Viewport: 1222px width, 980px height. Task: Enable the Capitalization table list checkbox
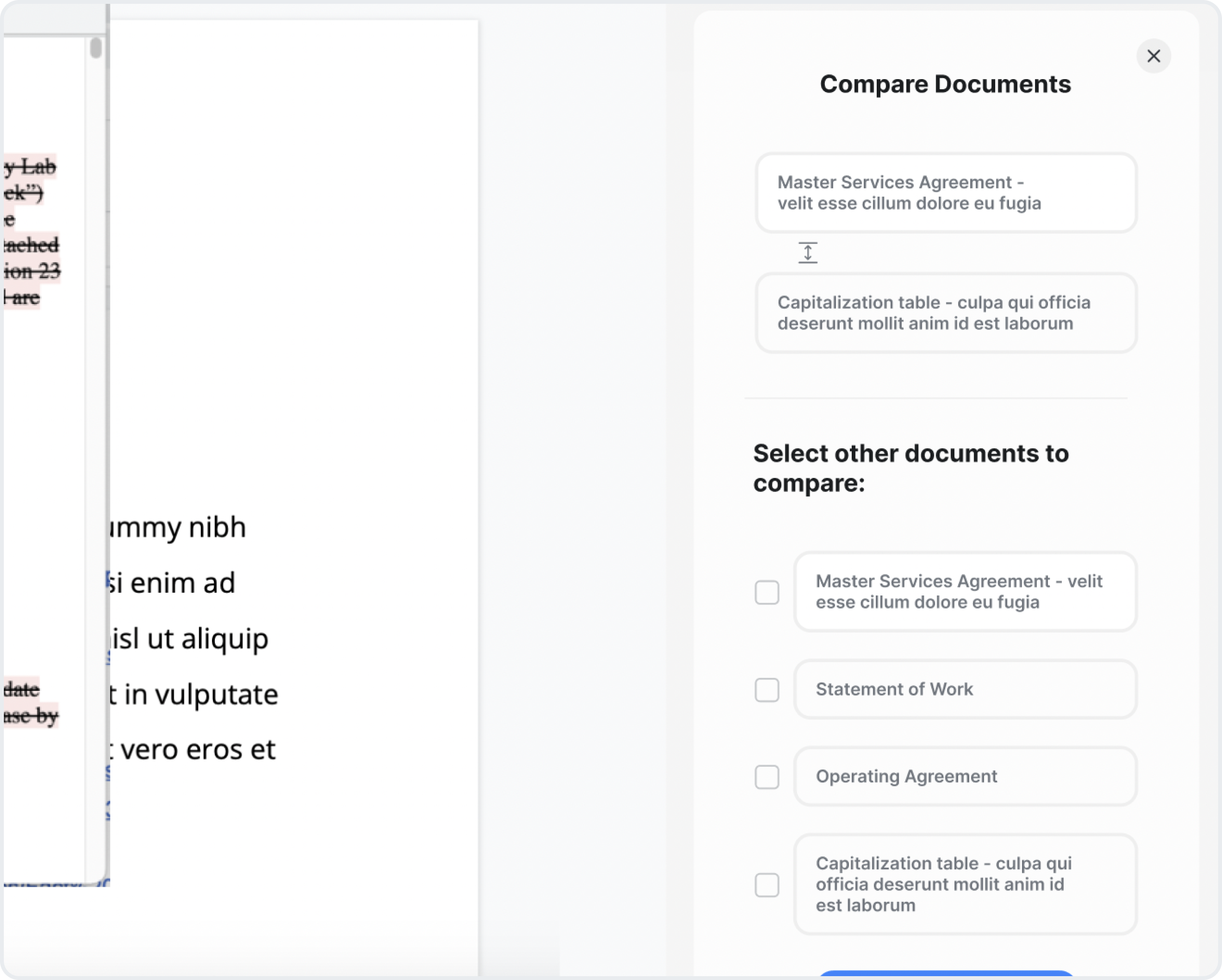766,885
